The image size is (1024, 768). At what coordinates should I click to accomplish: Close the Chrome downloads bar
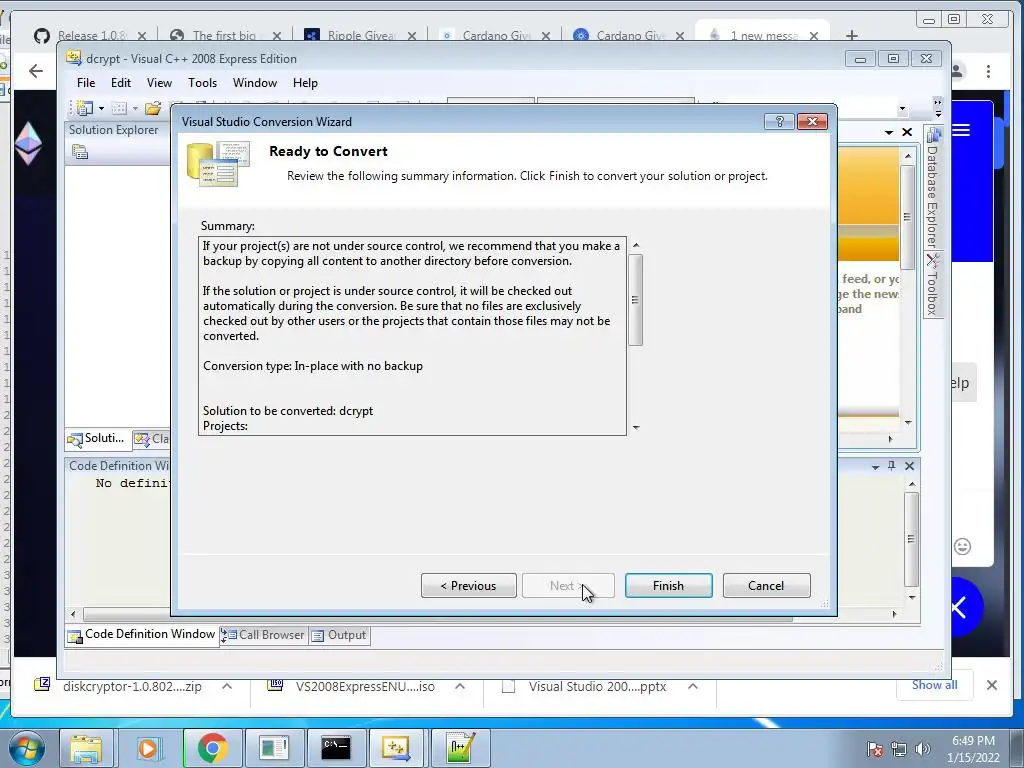point(992,685)
